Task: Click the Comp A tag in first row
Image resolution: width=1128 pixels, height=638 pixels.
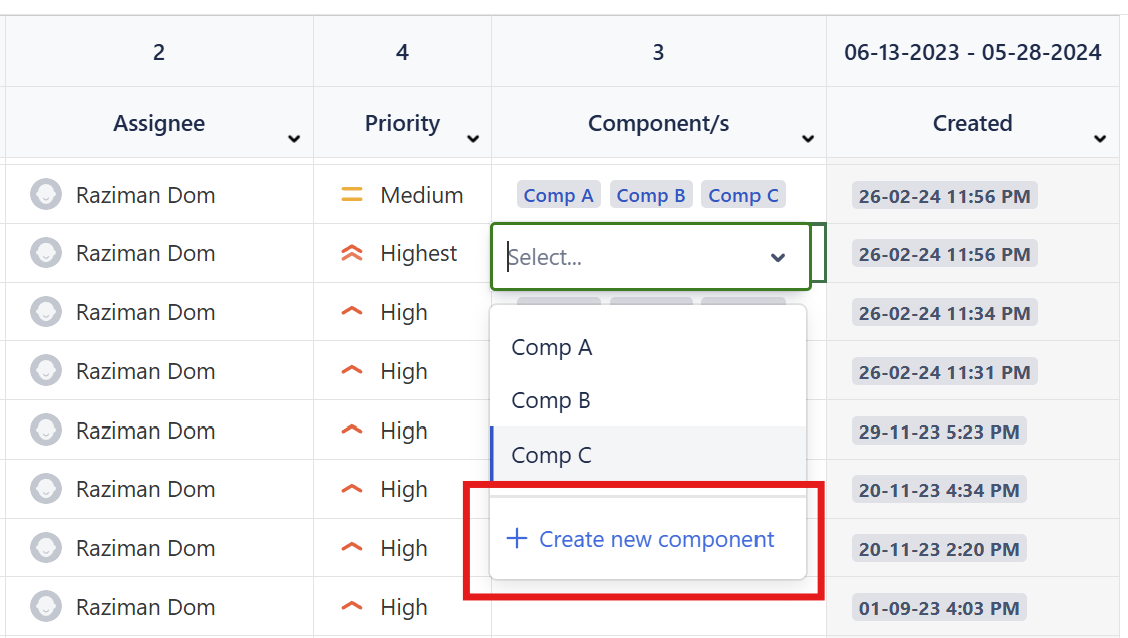Action: 558,195
